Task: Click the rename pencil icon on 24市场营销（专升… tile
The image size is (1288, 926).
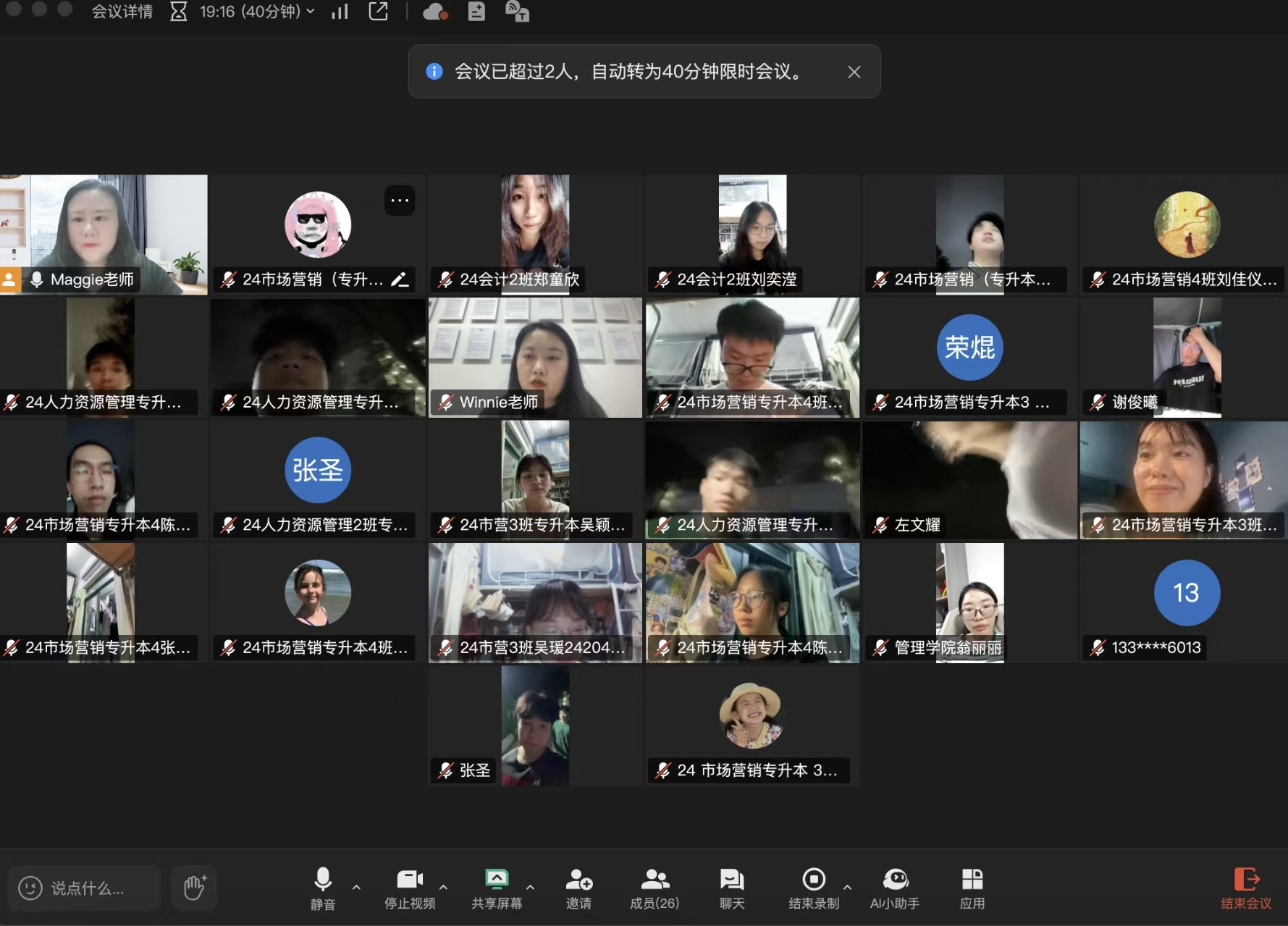Action: pyautogui.click(x=400, y=279)
